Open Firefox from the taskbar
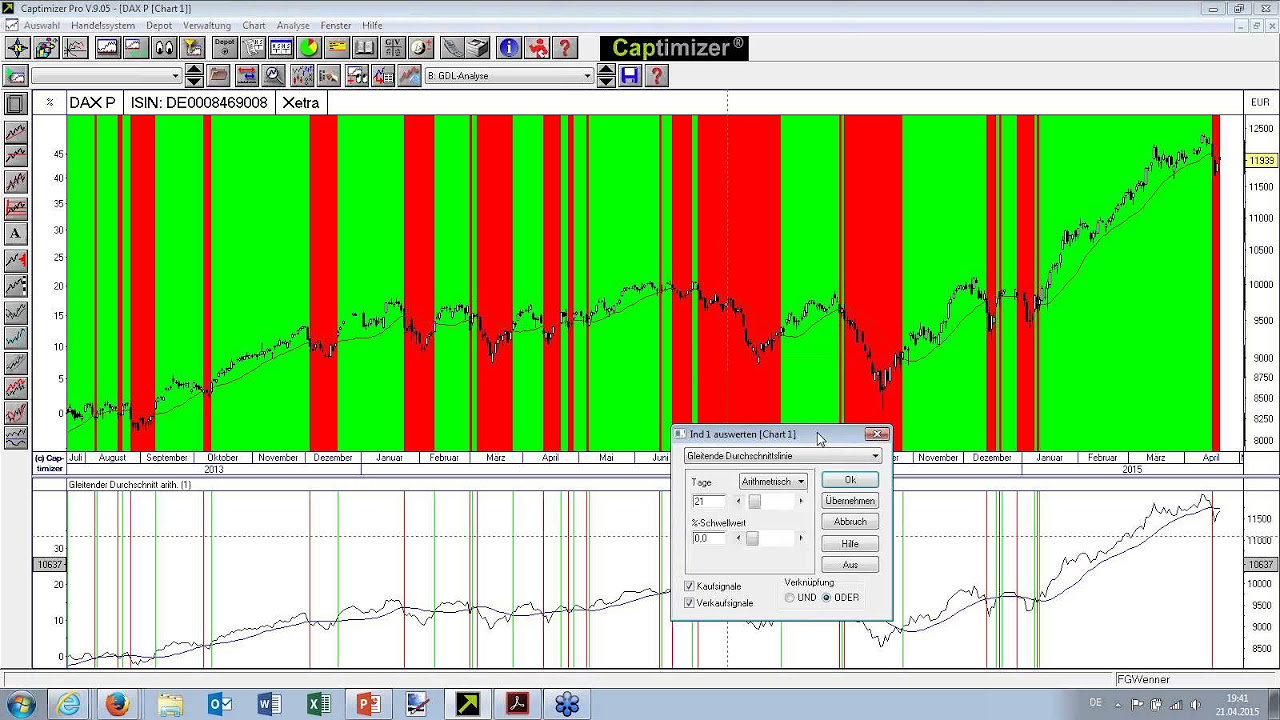The image size is (1280, 720). tap(117, 704)
